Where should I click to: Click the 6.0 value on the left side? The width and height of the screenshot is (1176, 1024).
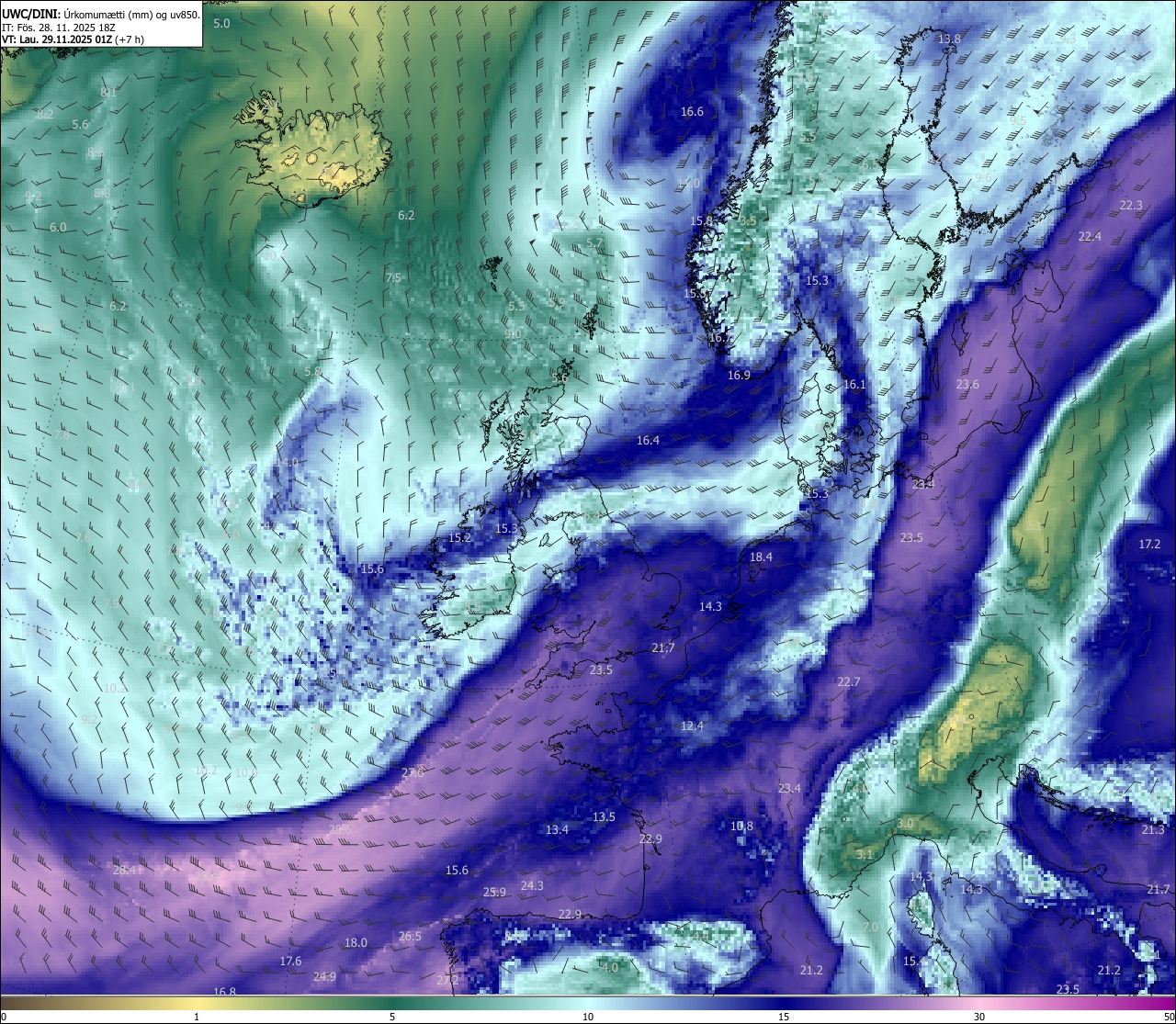tap(58, 228)
